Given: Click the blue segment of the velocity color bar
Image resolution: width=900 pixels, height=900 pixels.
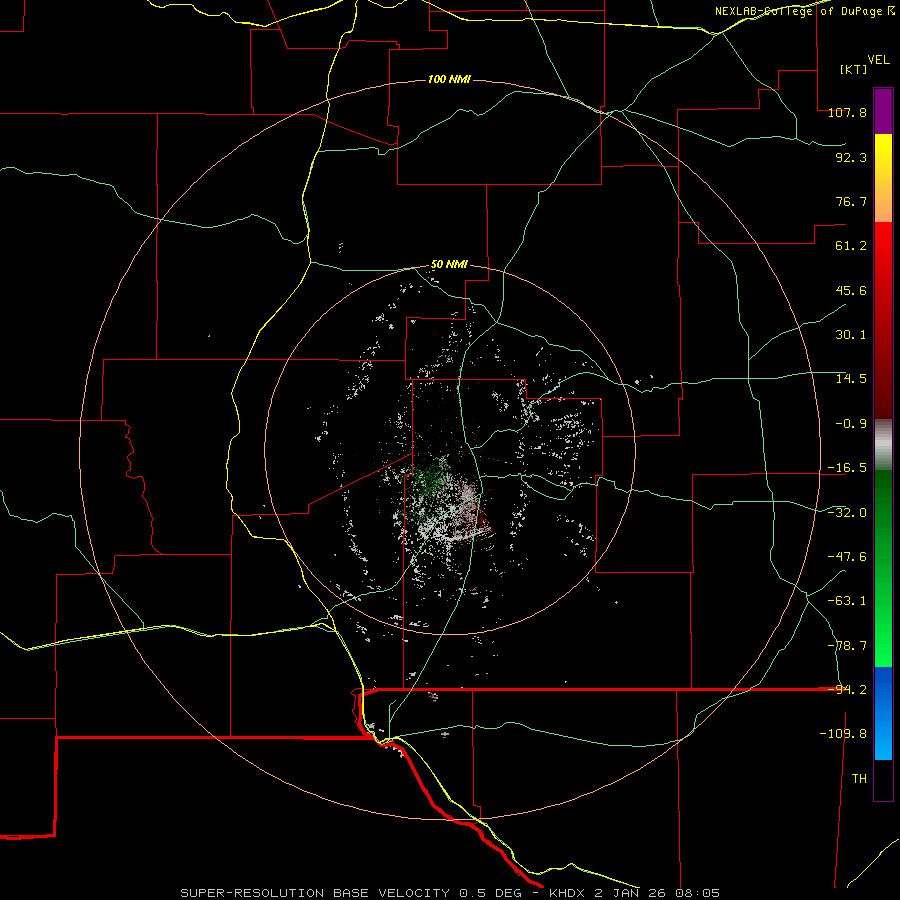Looking at the screenshot, I should click(883, 713).
